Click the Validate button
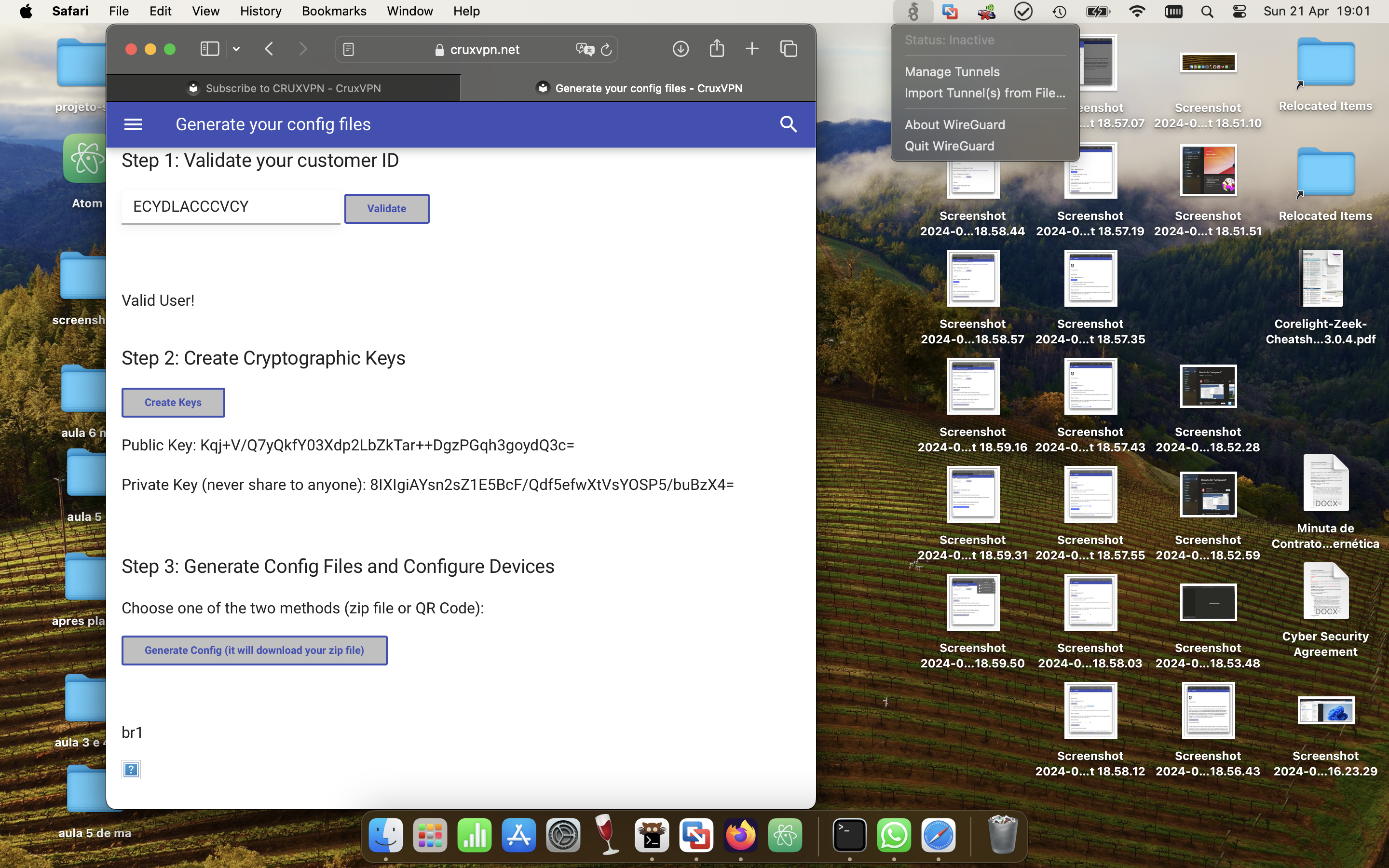 (x=386, y=208)
